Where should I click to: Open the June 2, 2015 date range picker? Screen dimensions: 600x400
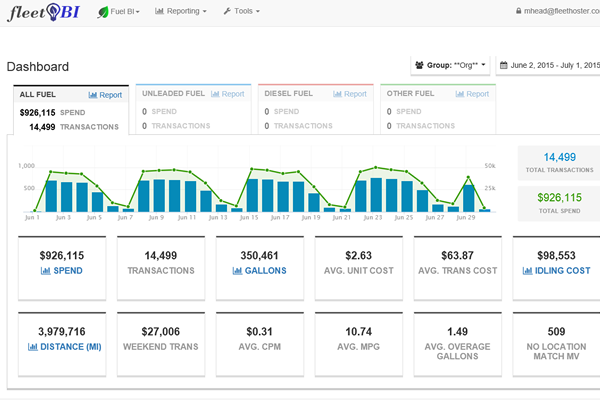549,65
